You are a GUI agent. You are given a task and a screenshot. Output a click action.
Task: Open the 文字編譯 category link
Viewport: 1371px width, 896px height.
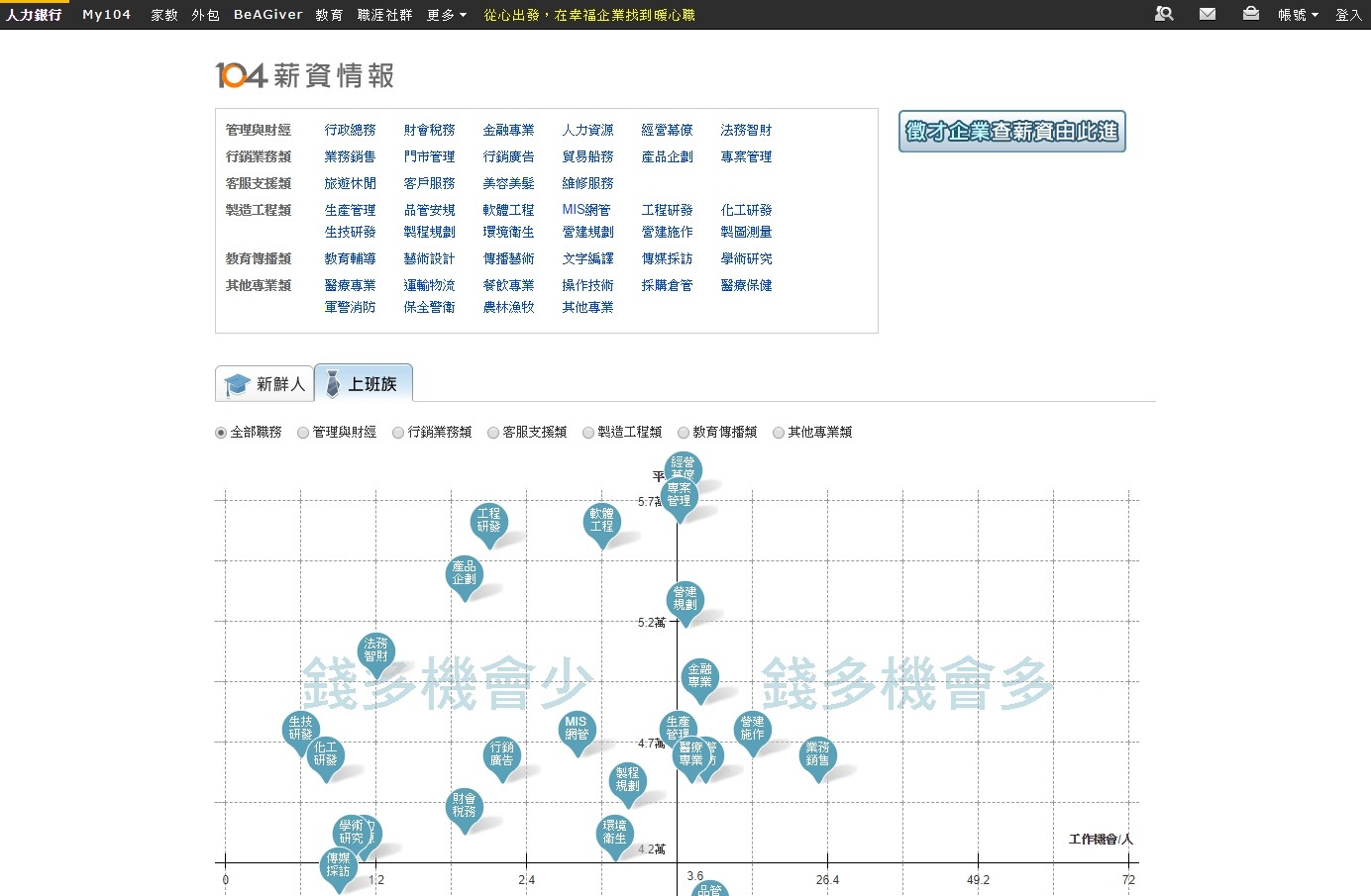pyautogui.click(x=588, y=258)
